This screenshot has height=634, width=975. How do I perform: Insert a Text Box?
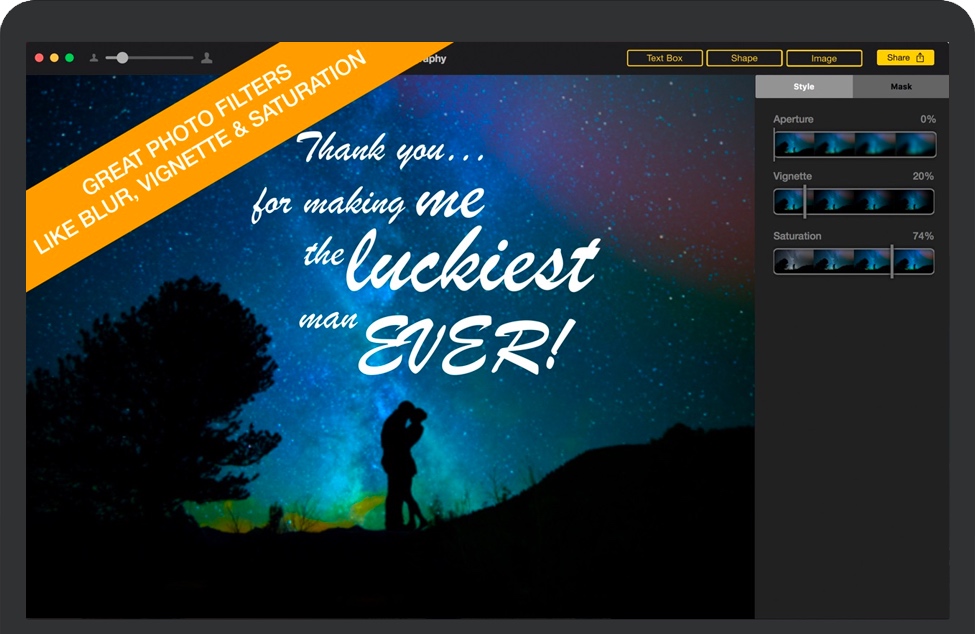pyautogui.click(x=664, y=58)
